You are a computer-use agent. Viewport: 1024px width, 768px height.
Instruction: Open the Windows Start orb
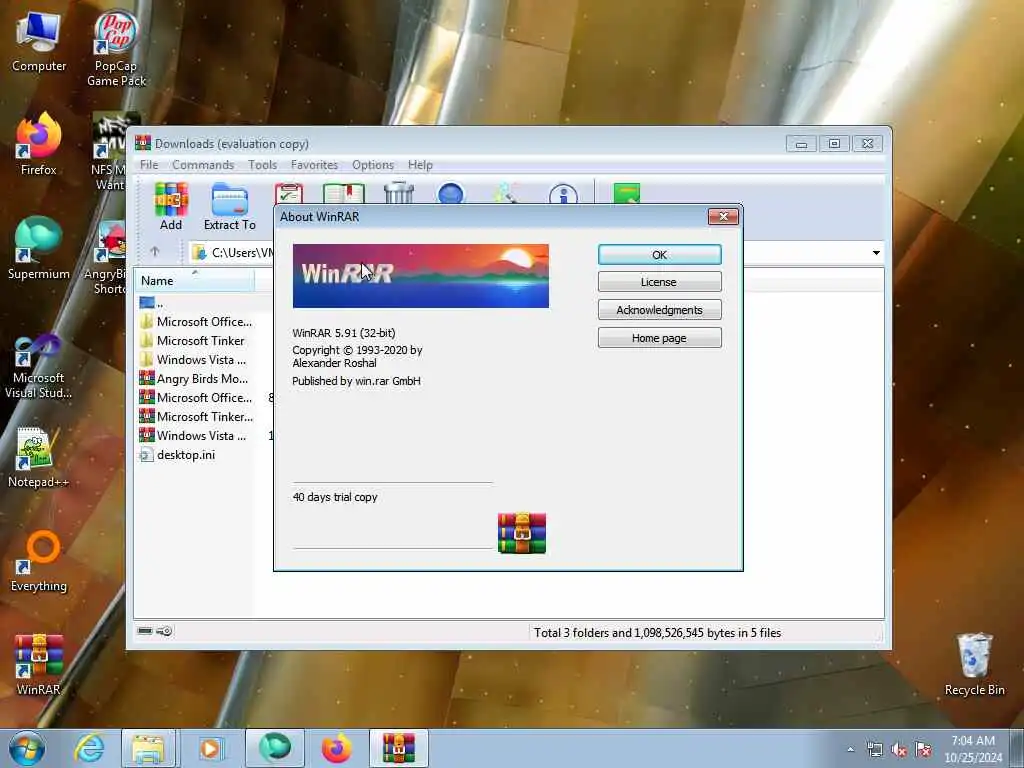pos(27,748)
